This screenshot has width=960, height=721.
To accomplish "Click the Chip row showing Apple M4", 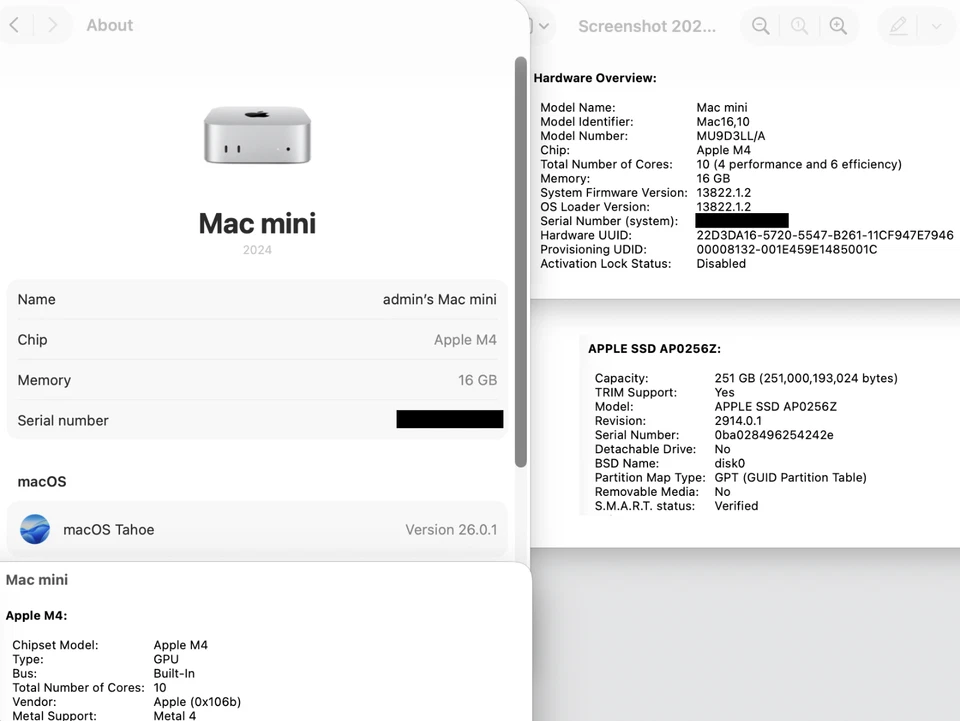I will tap(257, 340).
